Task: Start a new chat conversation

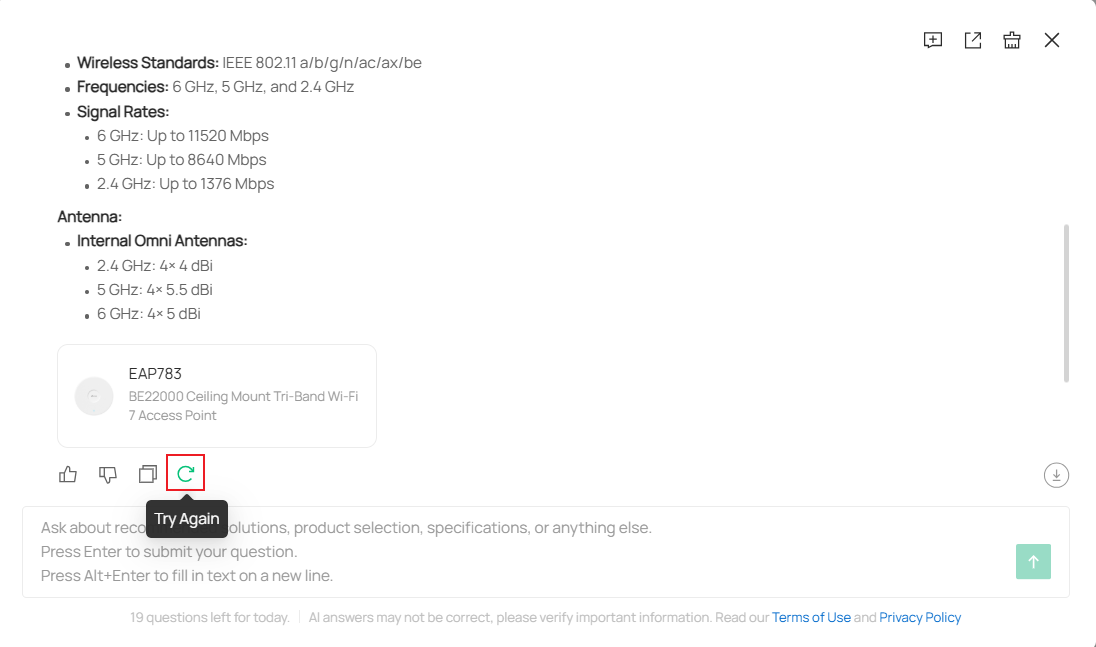Action: 932,40
